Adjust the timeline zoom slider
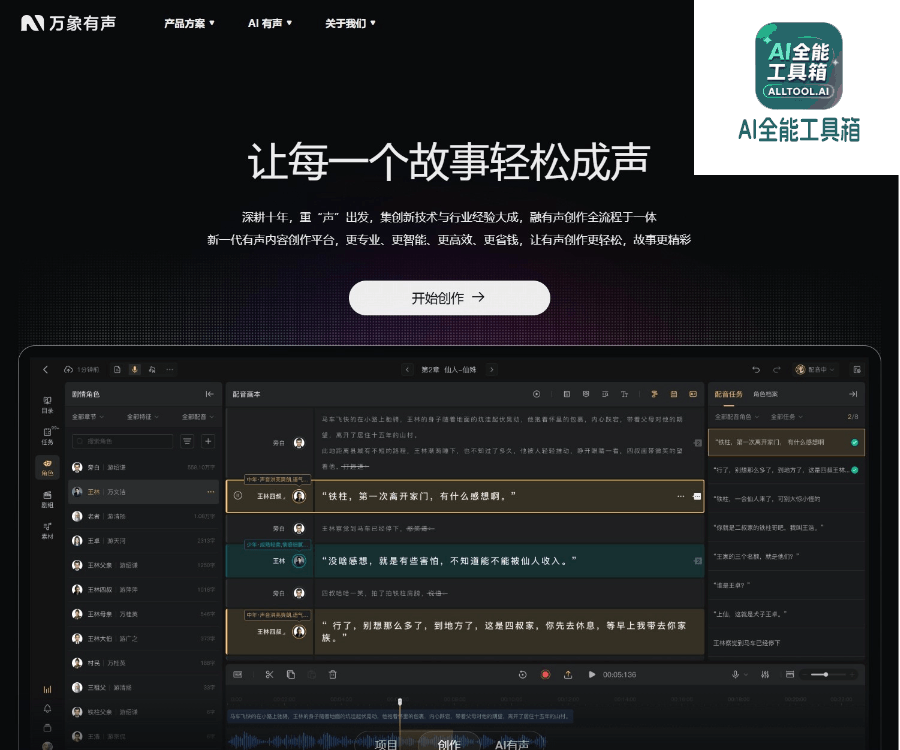The height and width of the screenshot is (750, 900). pos(827,675)
